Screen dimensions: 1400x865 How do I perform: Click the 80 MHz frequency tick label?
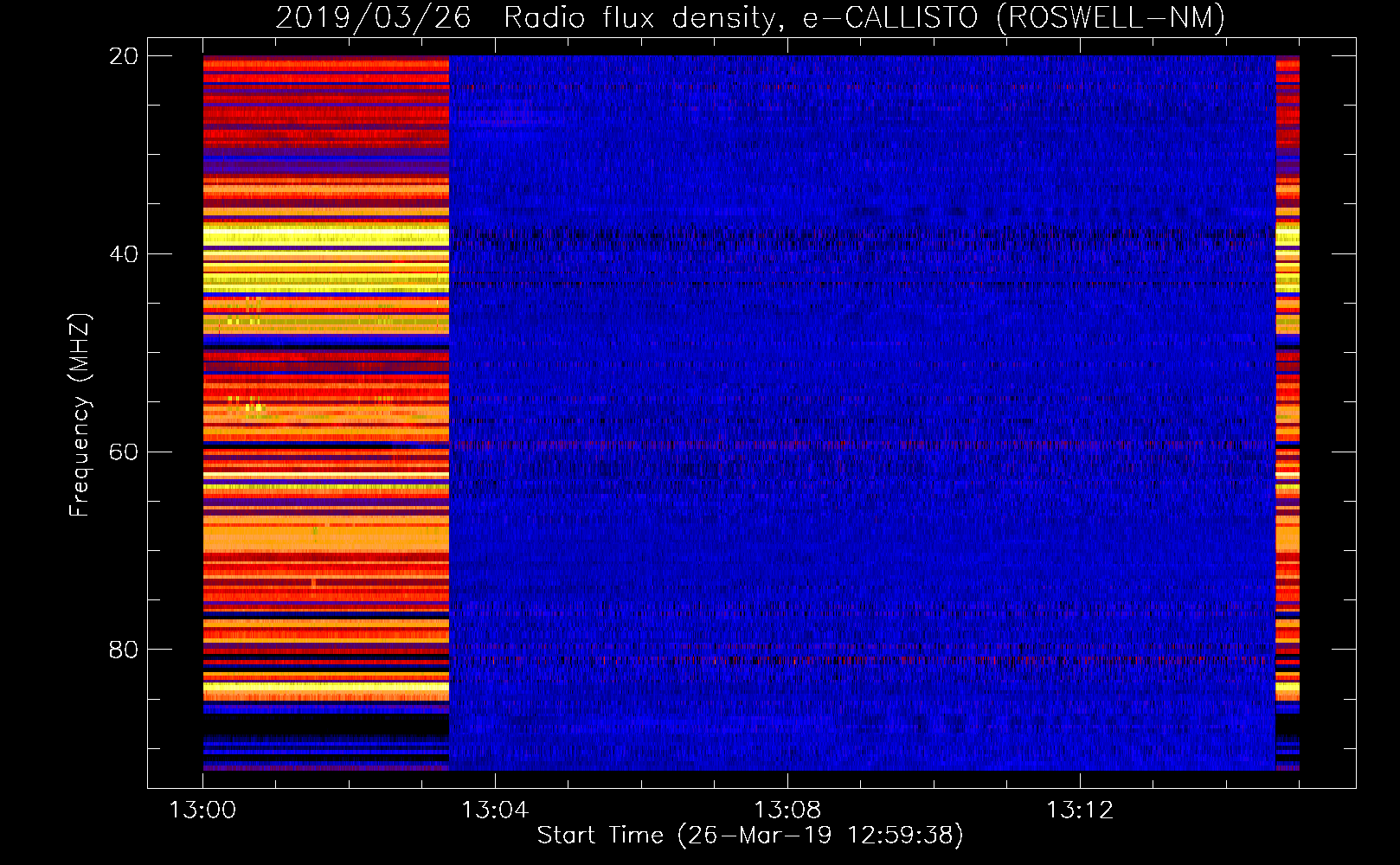(x=124, y=650)
